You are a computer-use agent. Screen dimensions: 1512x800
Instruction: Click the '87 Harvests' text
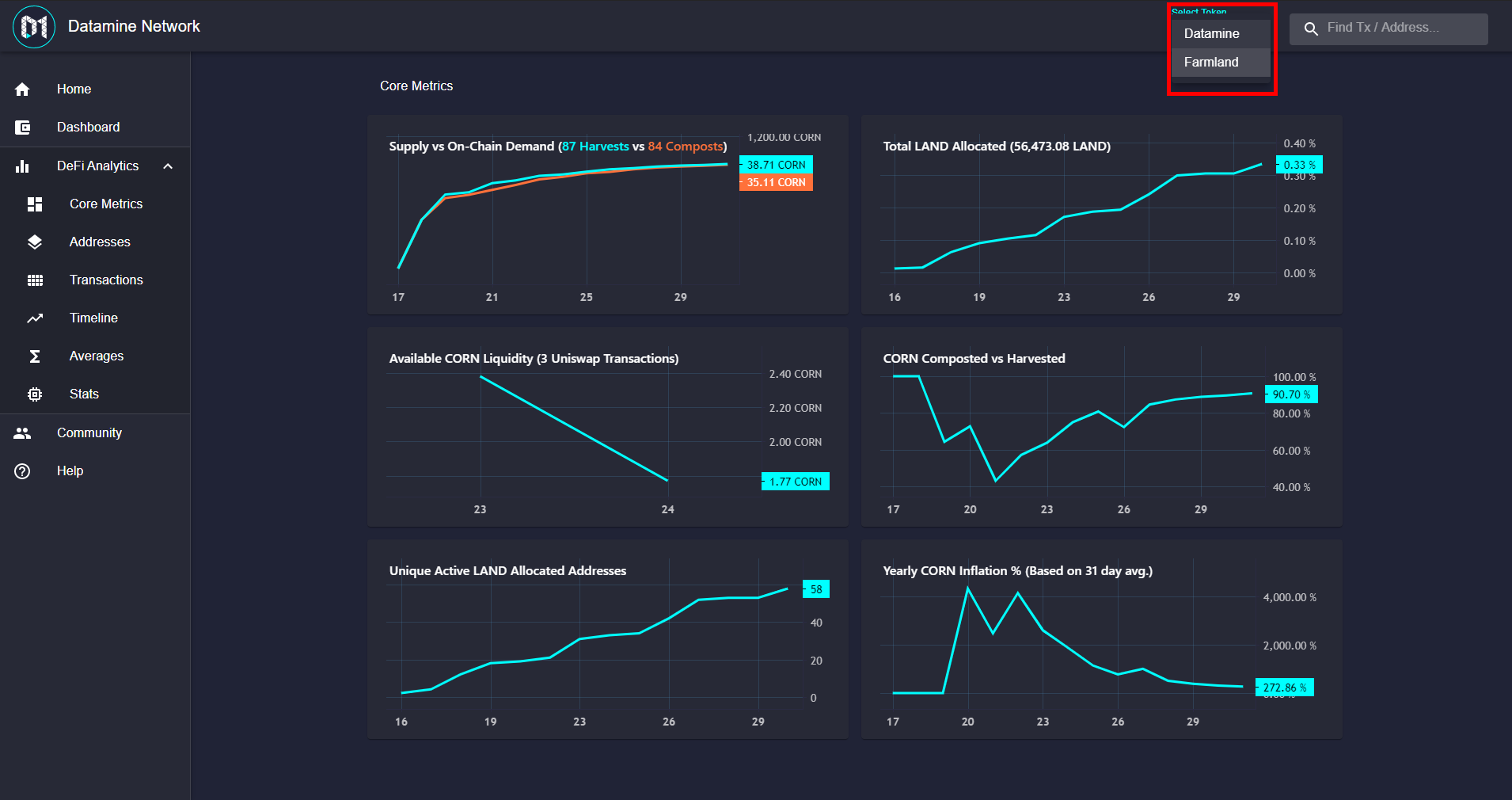pos(595,147)
